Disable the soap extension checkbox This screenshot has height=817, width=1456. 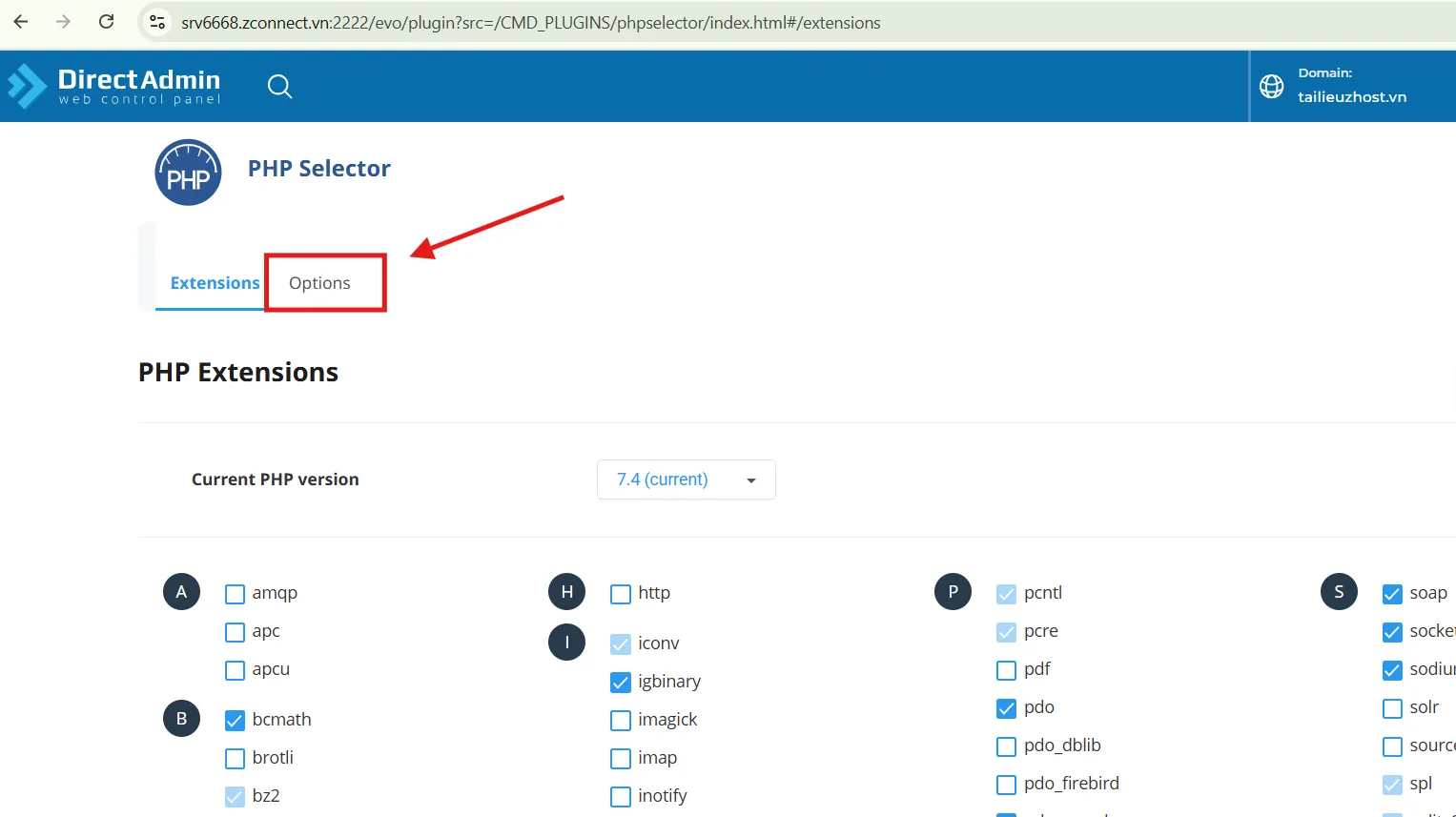[1392, 594]
